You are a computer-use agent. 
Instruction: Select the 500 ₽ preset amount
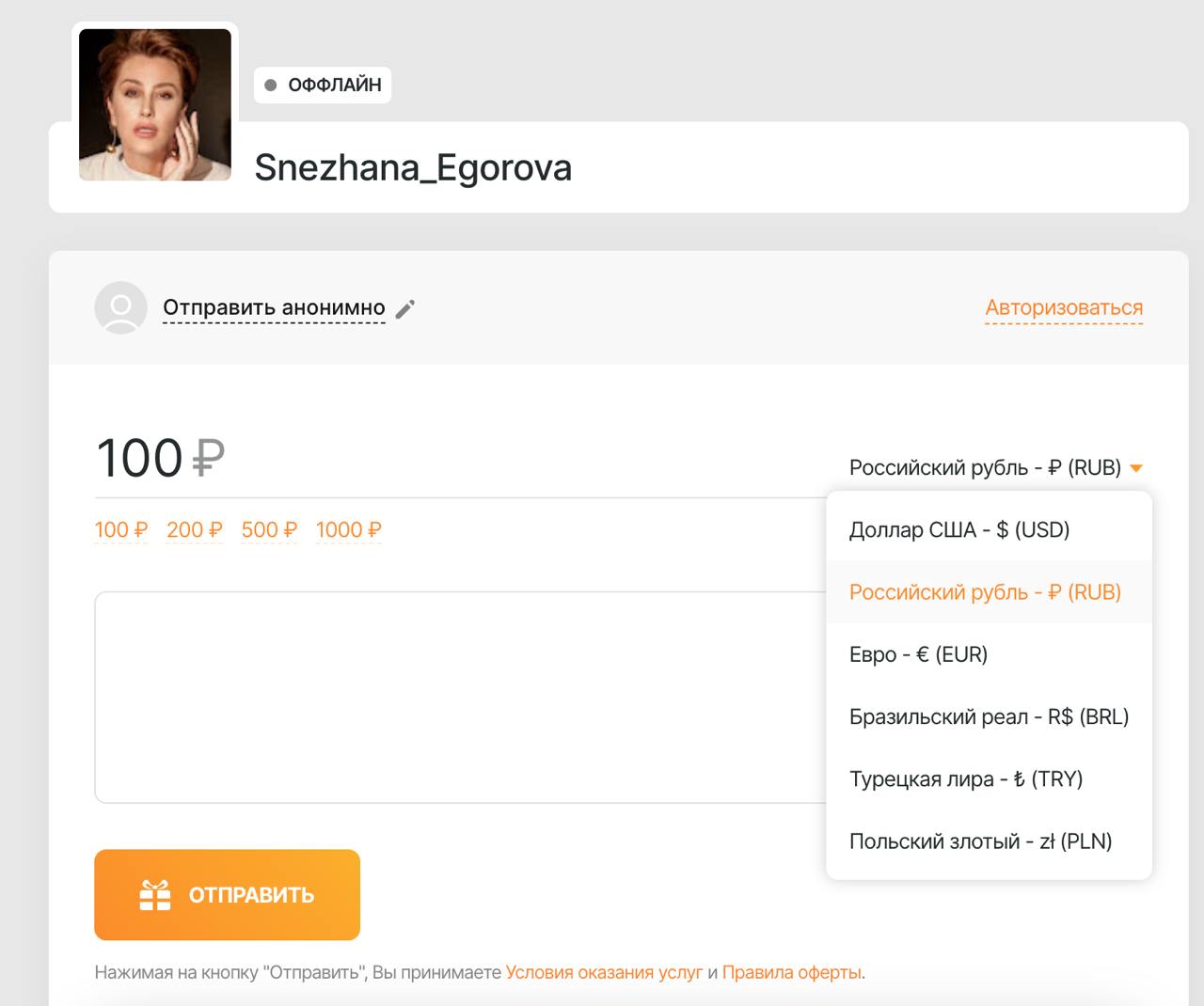269,529
